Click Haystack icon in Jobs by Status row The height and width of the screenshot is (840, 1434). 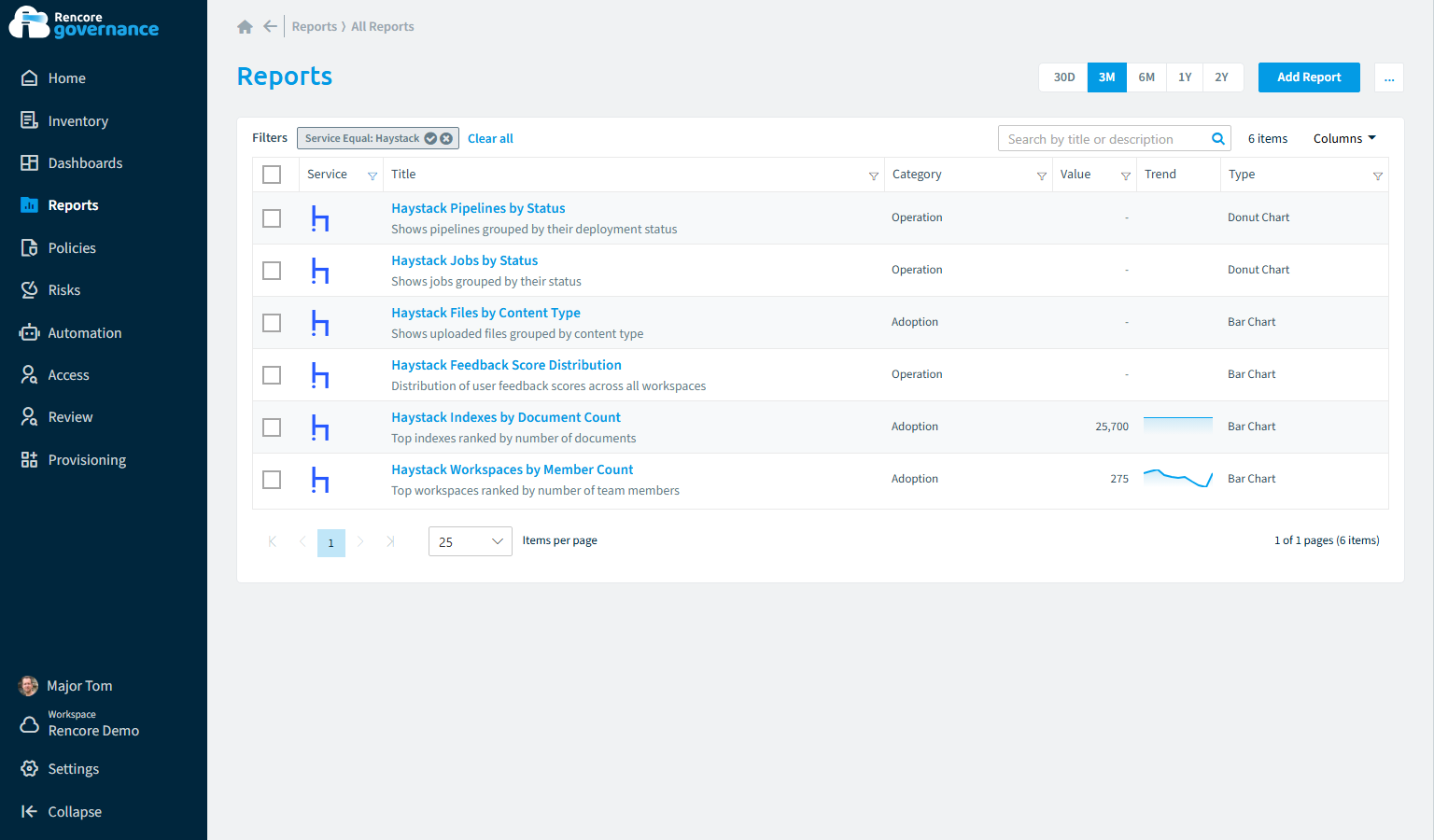click(320, 271)
